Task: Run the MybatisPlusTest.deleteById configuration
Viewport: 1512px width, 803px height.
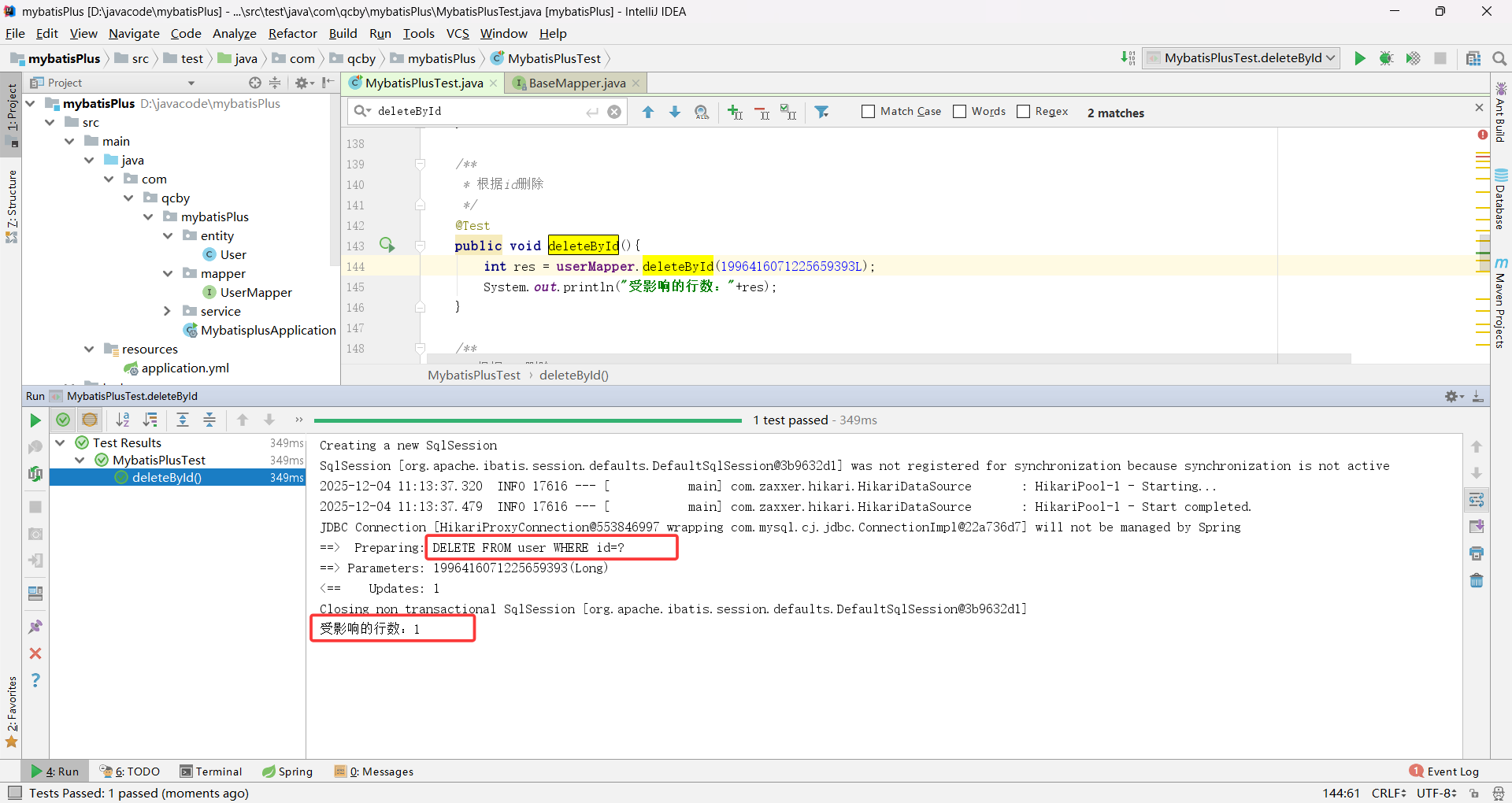Action: click(1360, 58)
